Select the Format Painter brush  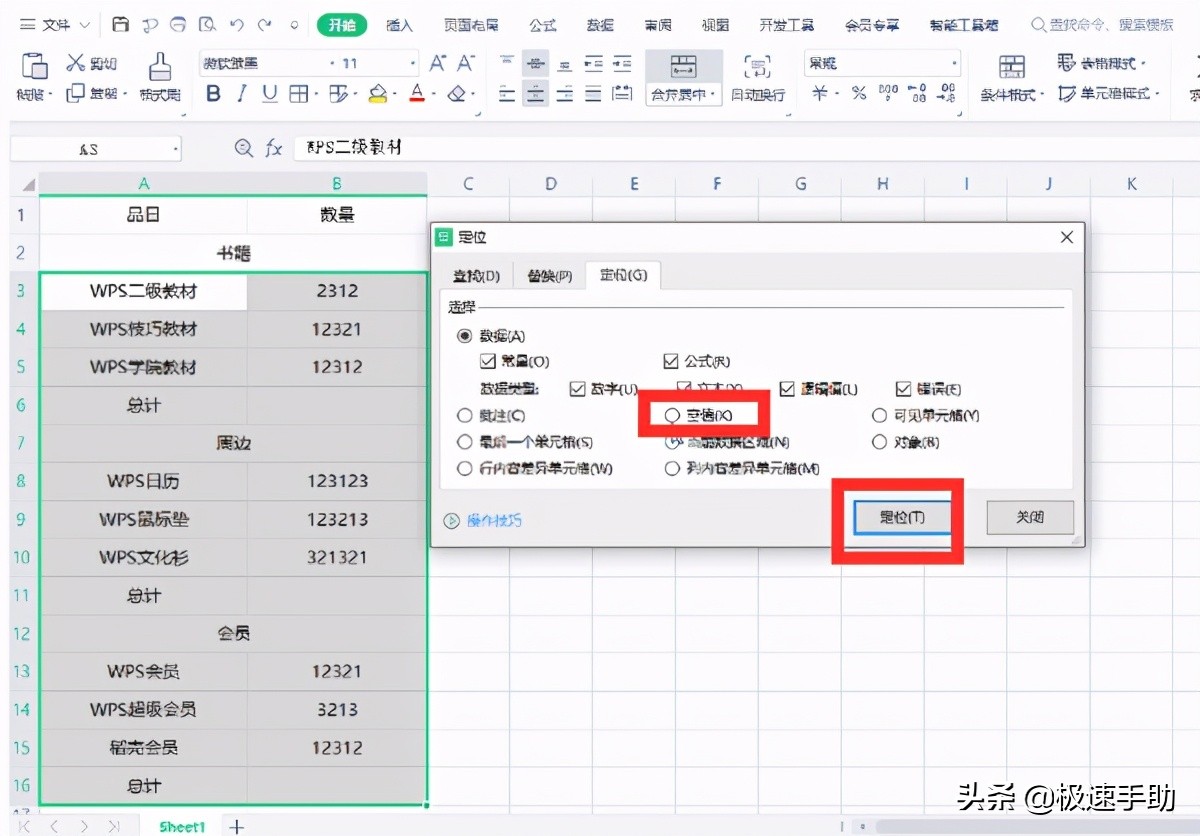click(x=159, y=66)
